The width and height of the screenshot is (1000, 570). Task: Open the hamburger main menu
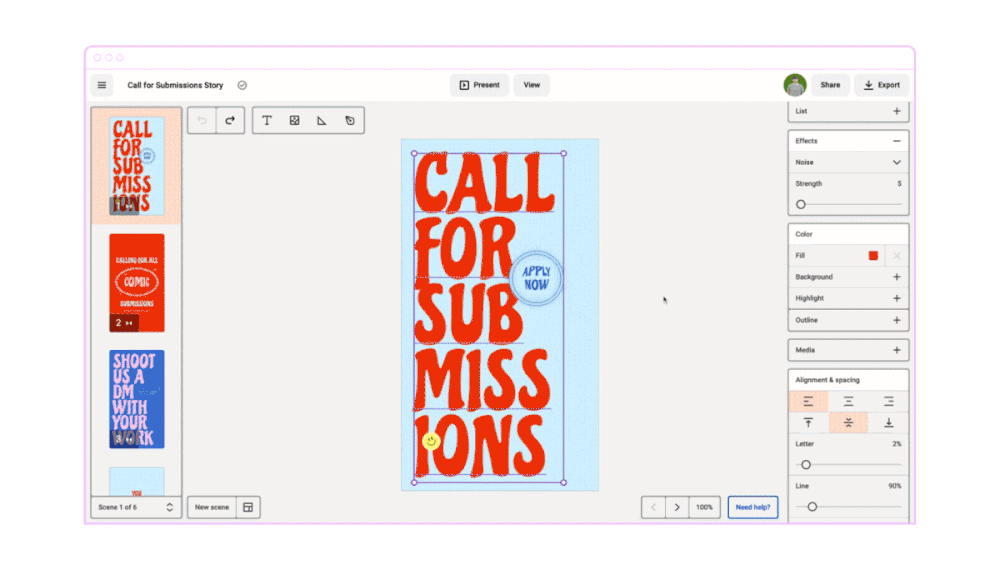click(x=101, y=85)
